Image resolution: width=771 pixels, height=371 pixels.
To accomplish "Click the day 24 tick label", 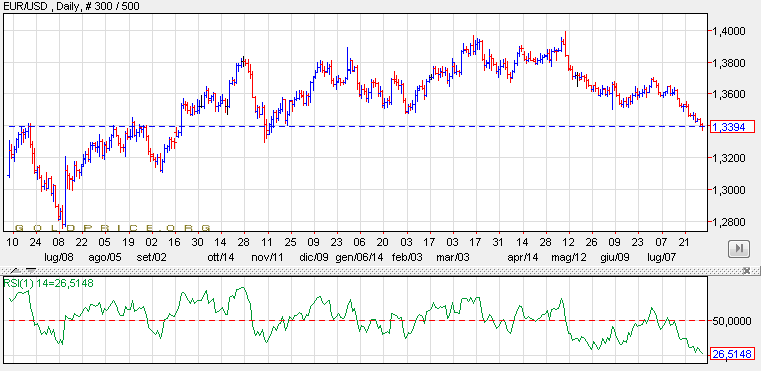I will click(x=35, y=242).
